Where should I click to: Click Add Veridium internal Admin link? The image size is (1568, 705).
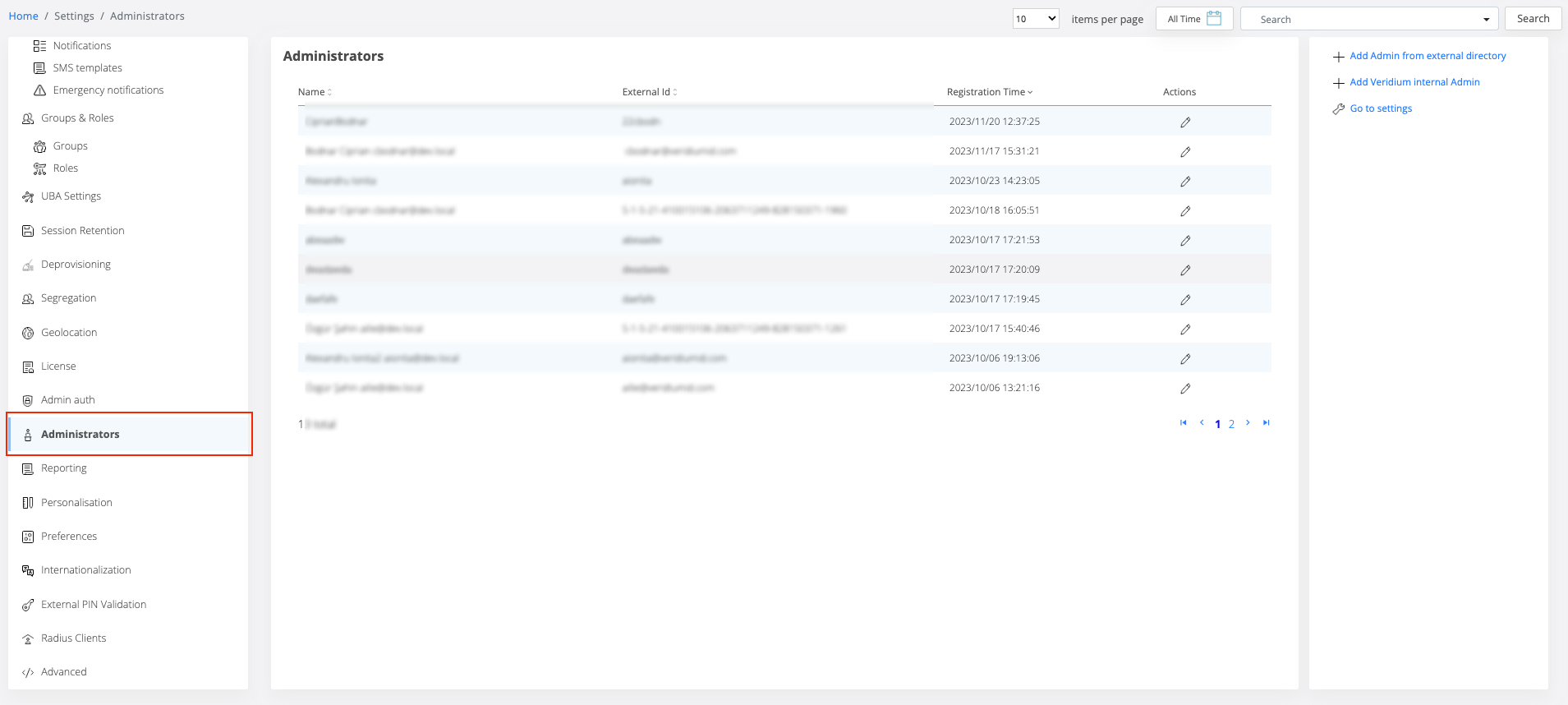click(x=1414, y=82)
